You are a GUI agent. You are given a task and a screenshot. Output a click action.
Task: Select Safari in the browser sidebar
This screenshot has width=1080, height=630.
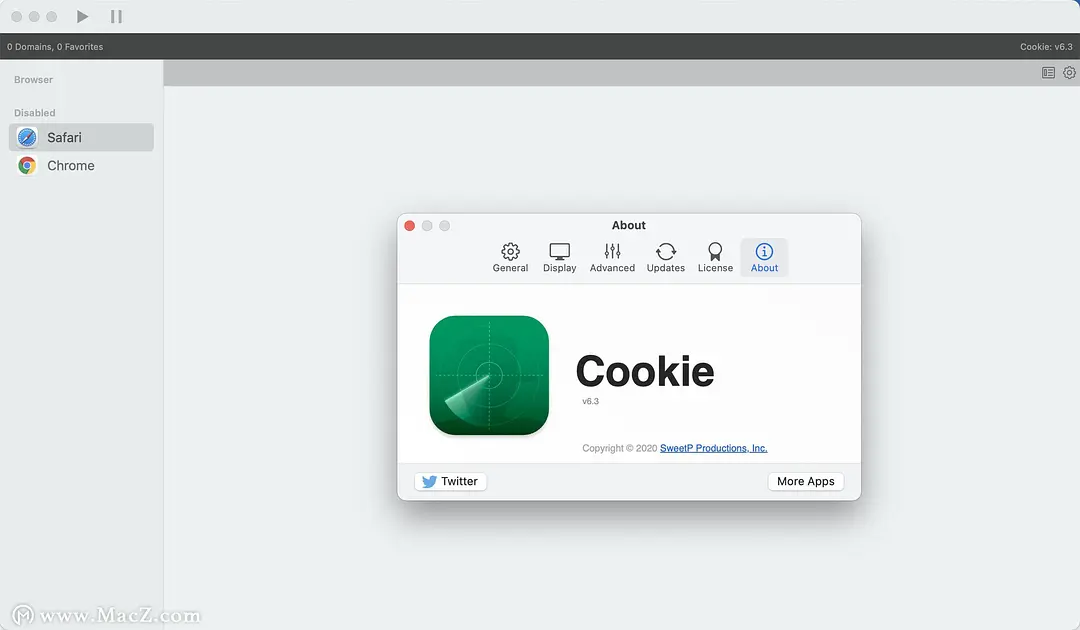[x=81, y=138]
